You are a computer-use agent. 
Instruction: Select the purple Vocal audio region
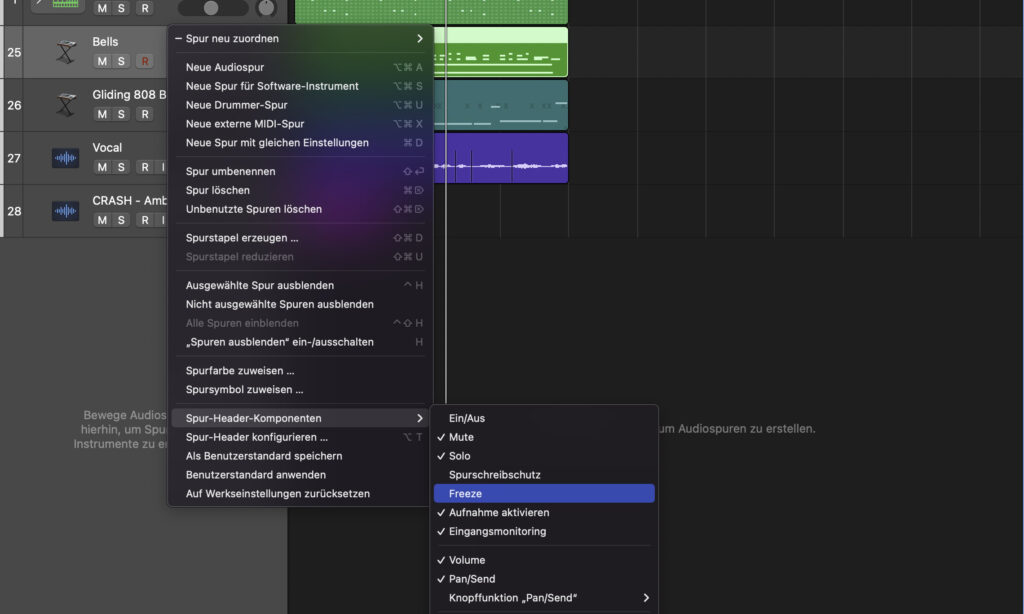pos(500,158)
